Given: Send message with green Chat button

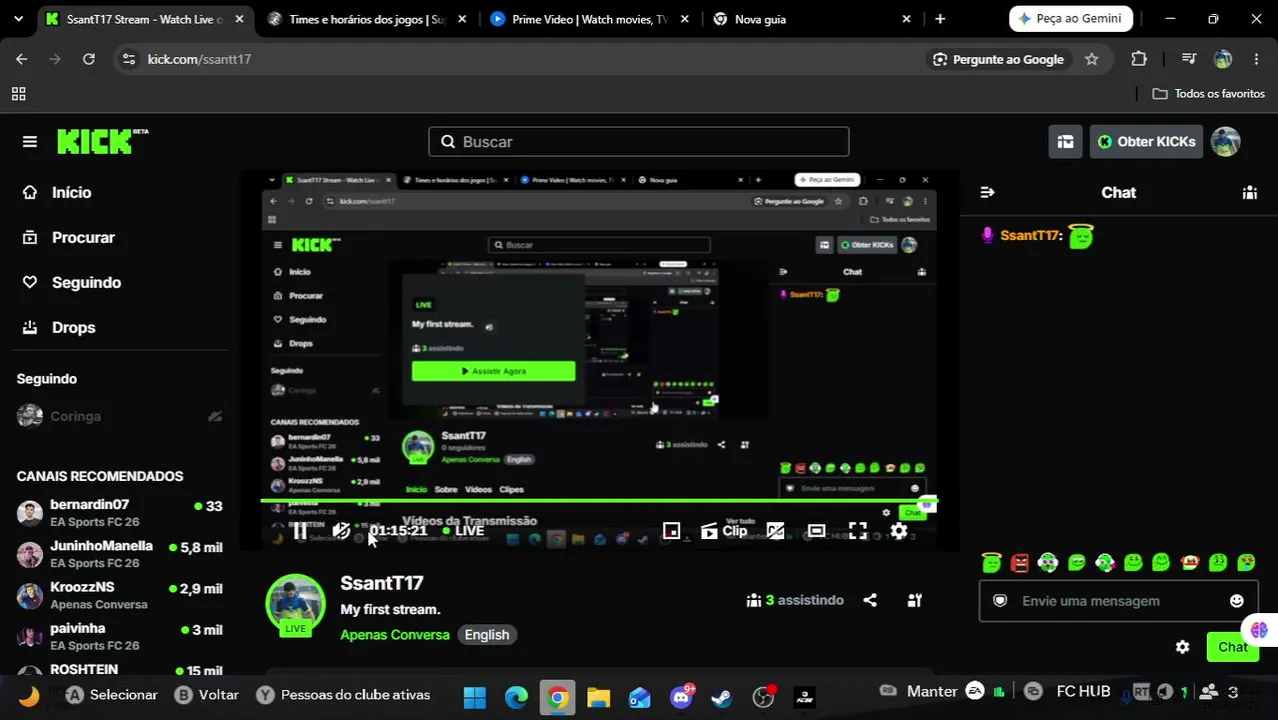Looking at the screenshot, I should click(1232, 647).
